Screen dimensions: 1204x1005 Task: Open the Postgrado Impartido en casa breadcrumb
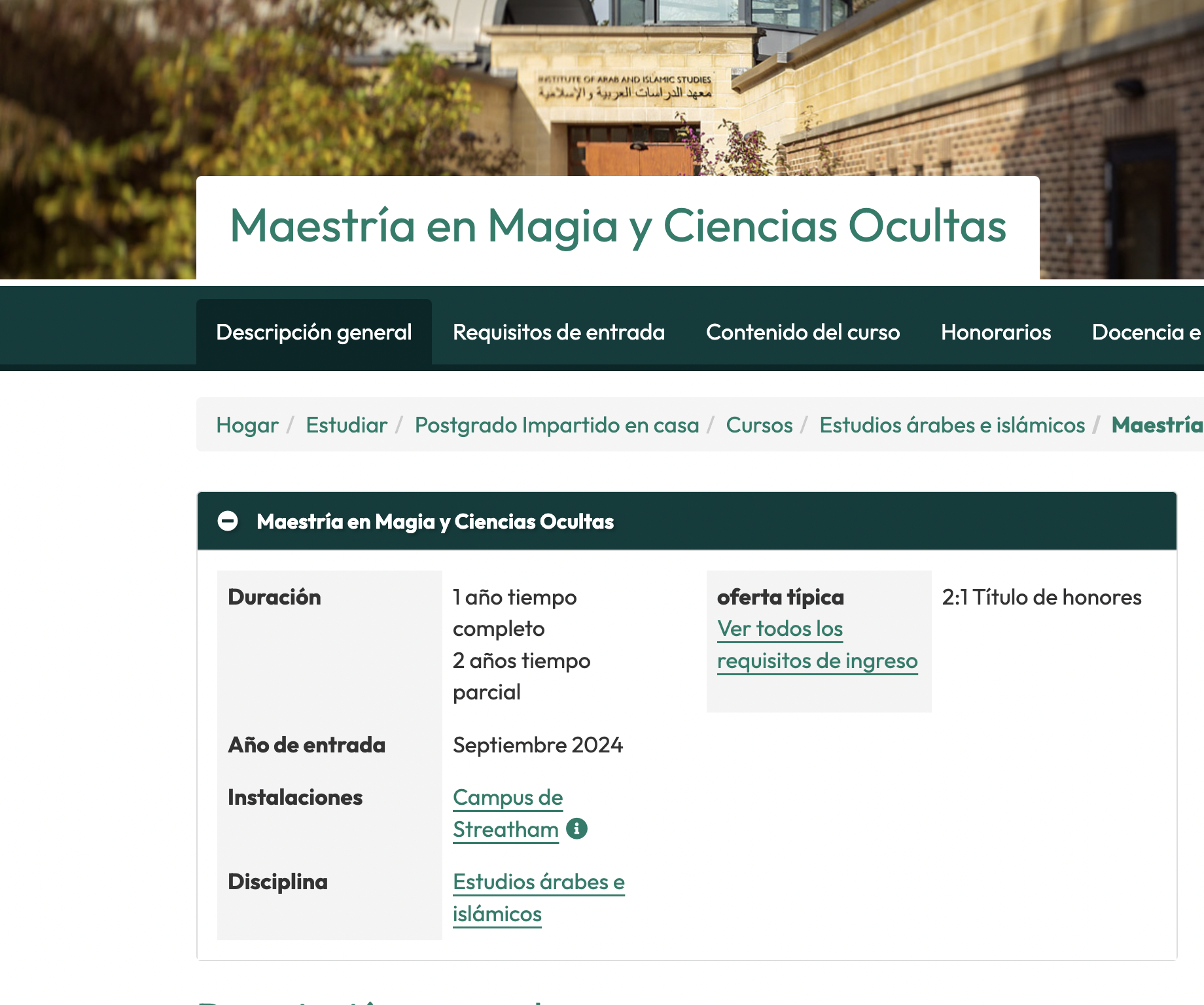[557, 425]
